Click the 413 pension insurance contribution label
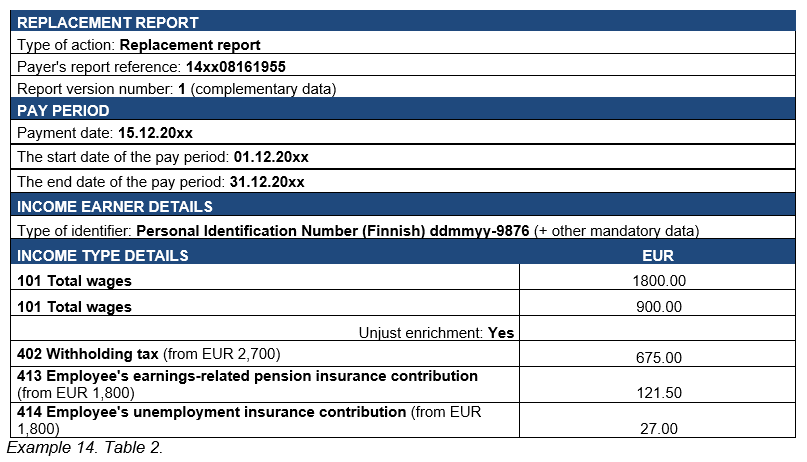The height and width of the screenshot is (462, 807). [x=247, y=376]
